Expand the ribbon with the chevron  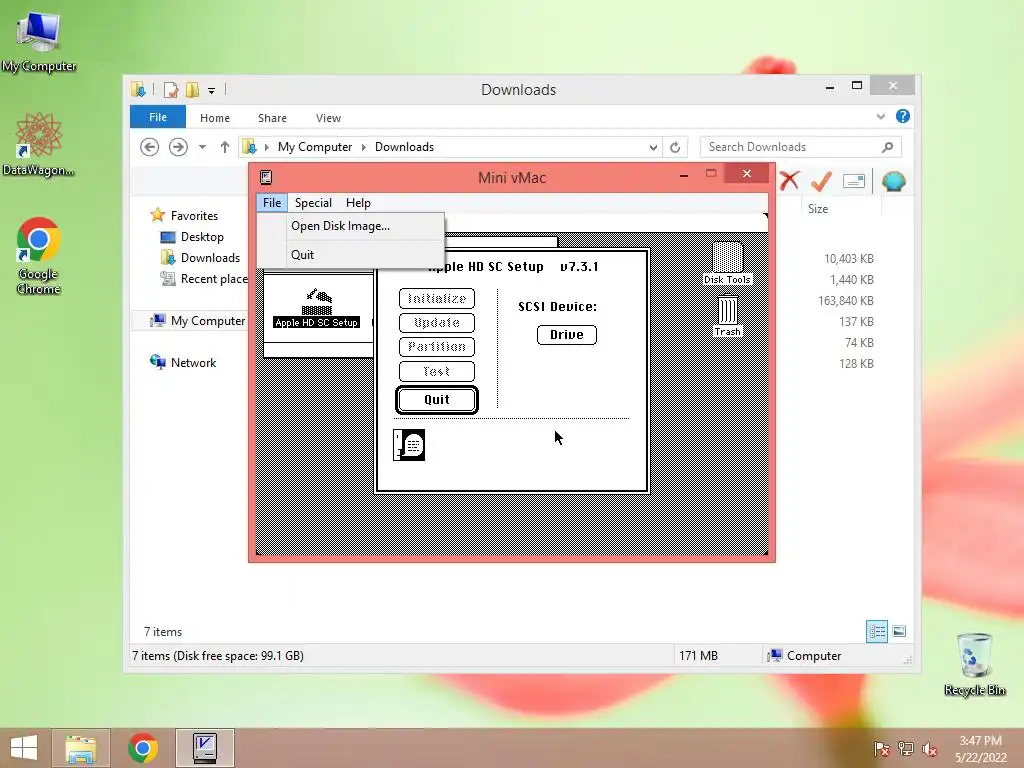881,117
